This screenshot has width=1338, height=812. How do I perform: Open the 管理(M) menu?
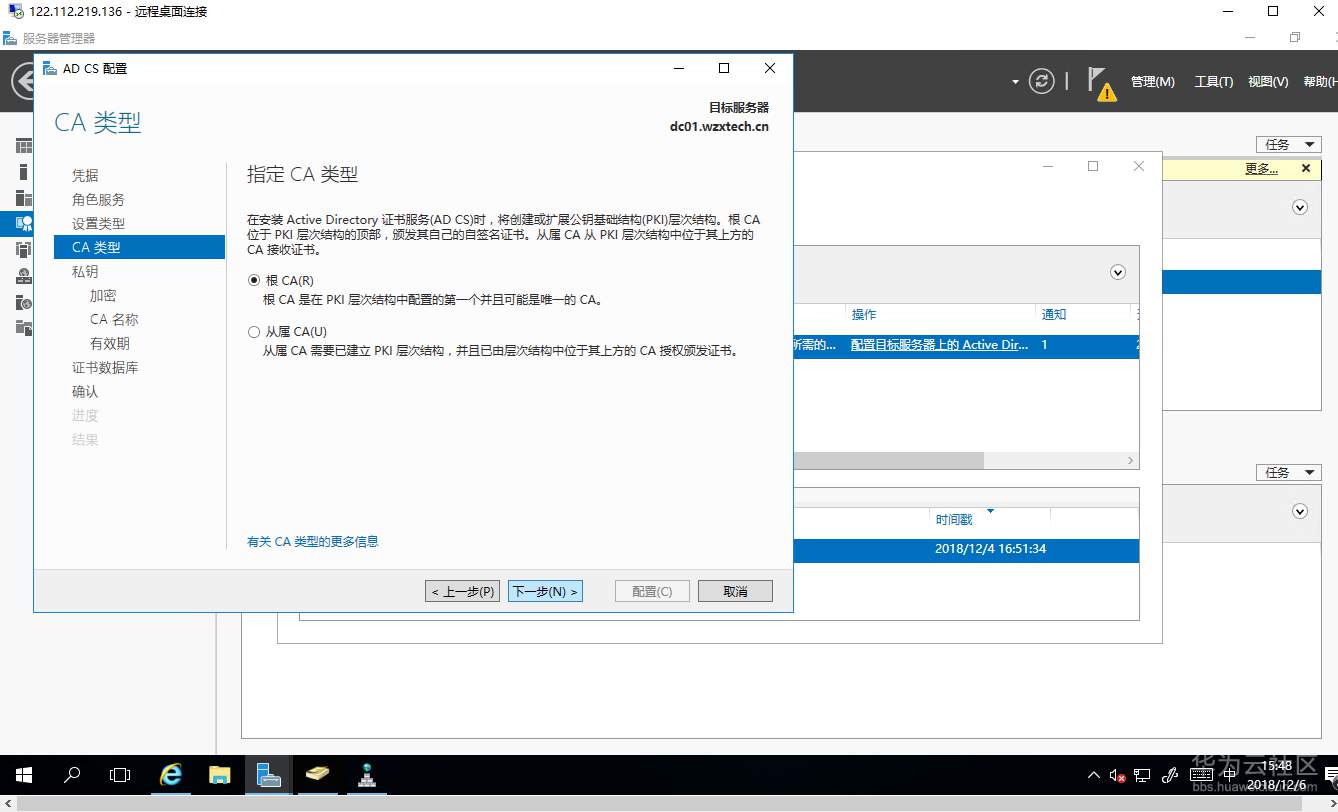click(1152, 82)
